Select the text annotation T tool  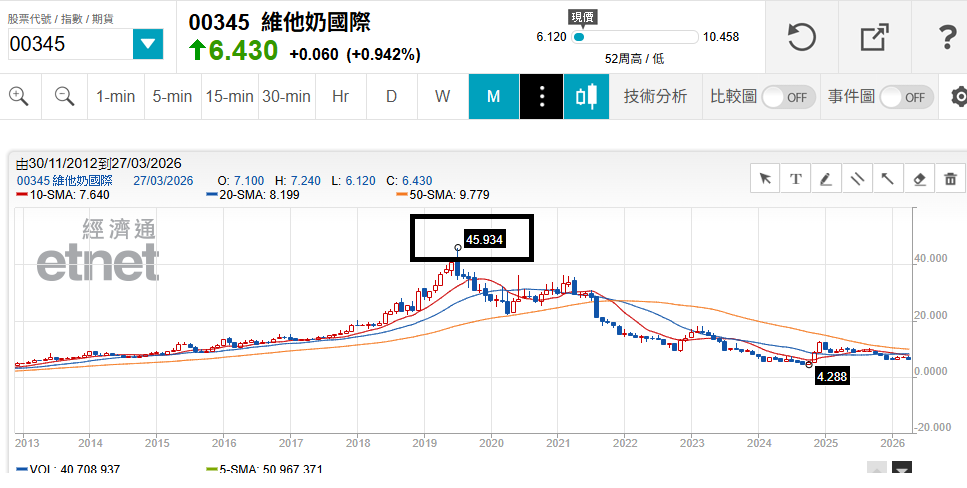point(796,179)
